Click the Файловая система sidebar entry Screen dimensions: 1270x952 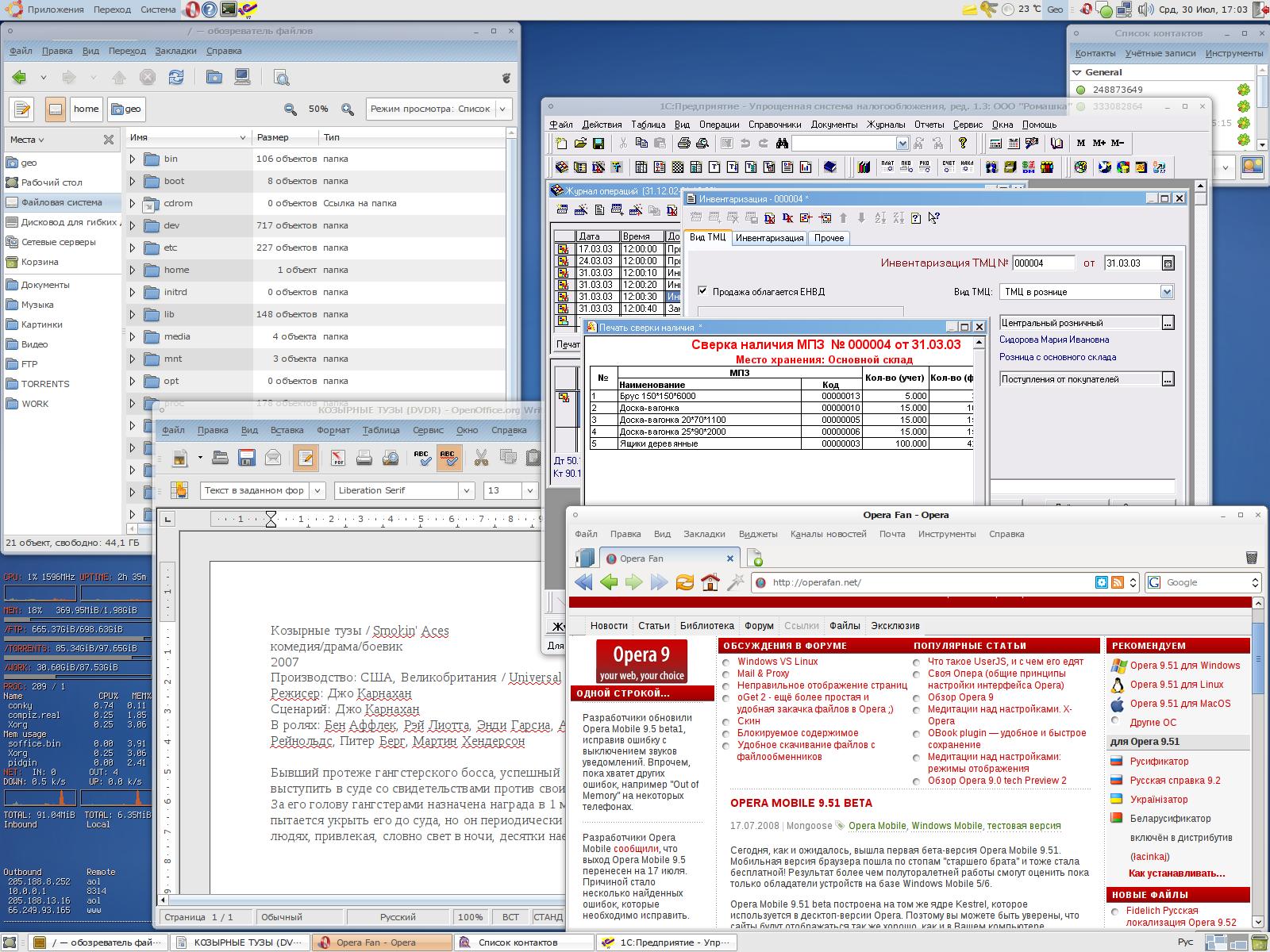tap(62, 202)
